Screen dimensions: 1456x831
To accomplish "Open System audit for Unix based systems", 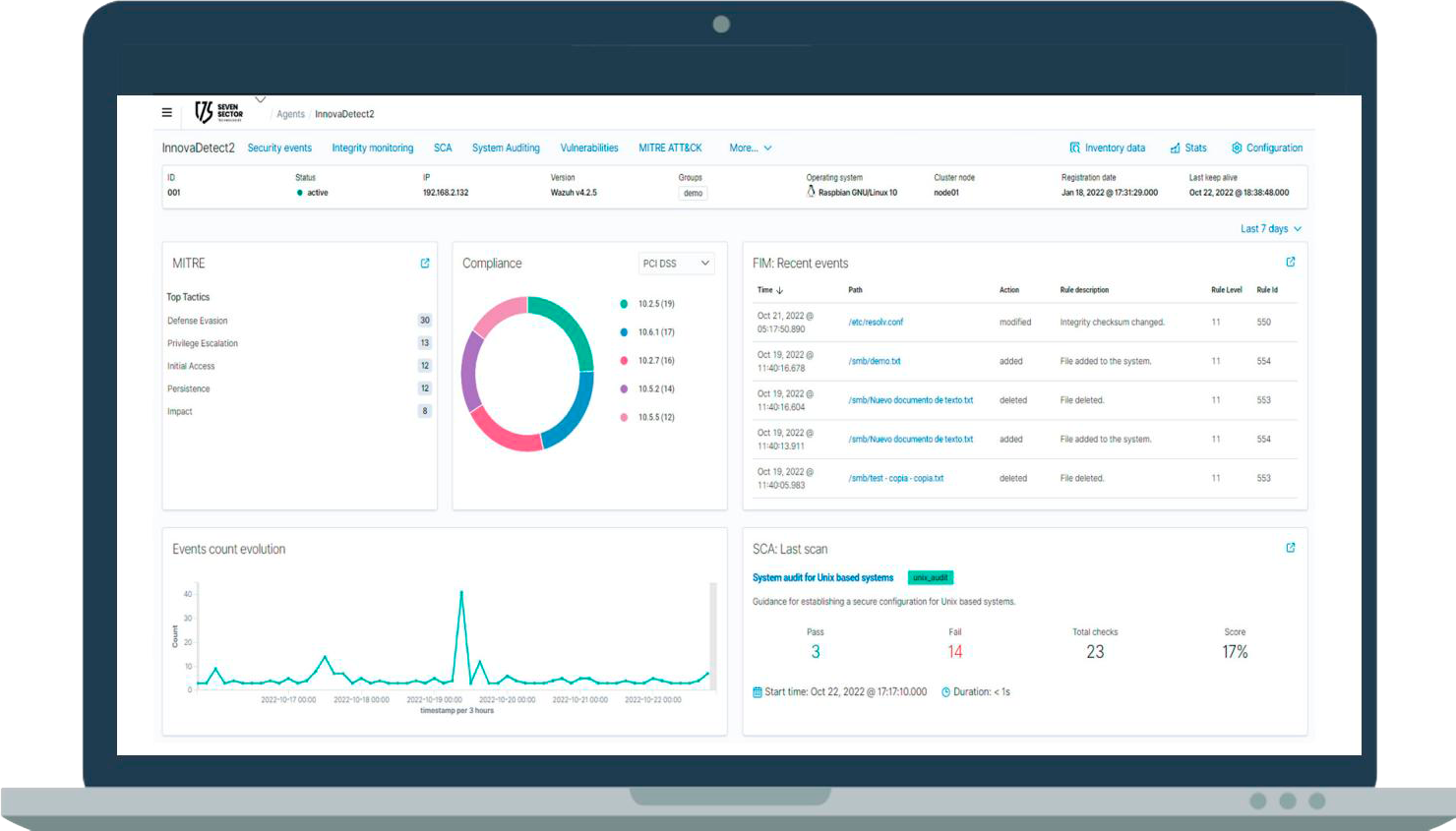I will coord(823,577).
